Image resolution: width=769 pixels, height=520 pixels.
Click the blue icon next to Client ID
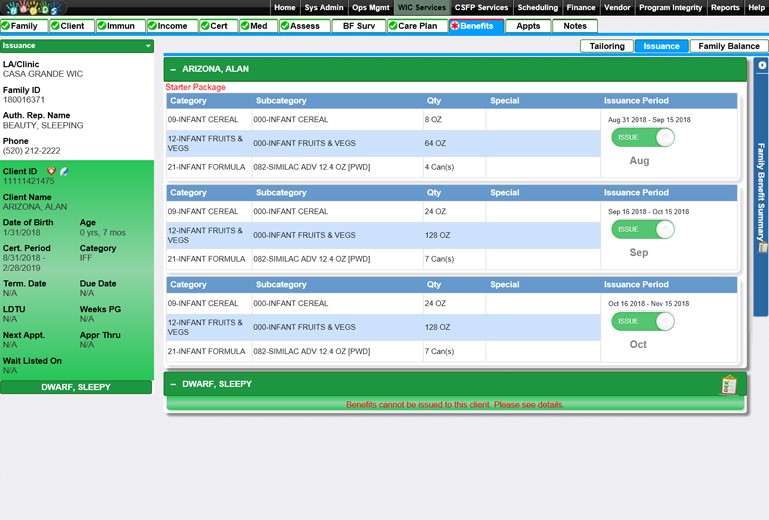click(63, 171)
